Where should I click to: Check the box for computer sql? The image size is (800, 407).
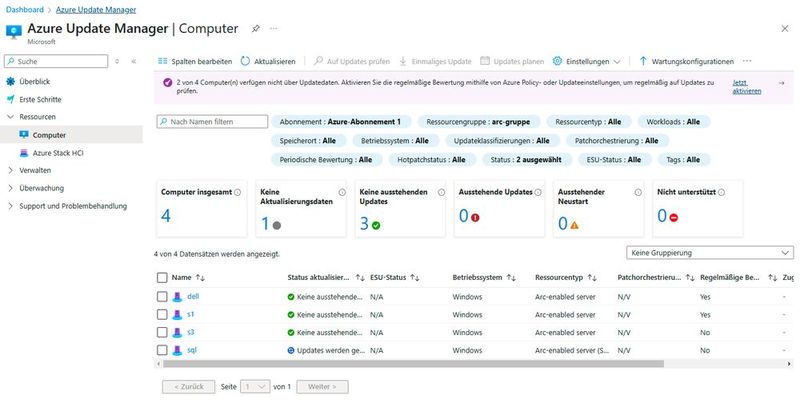[162, 350]
